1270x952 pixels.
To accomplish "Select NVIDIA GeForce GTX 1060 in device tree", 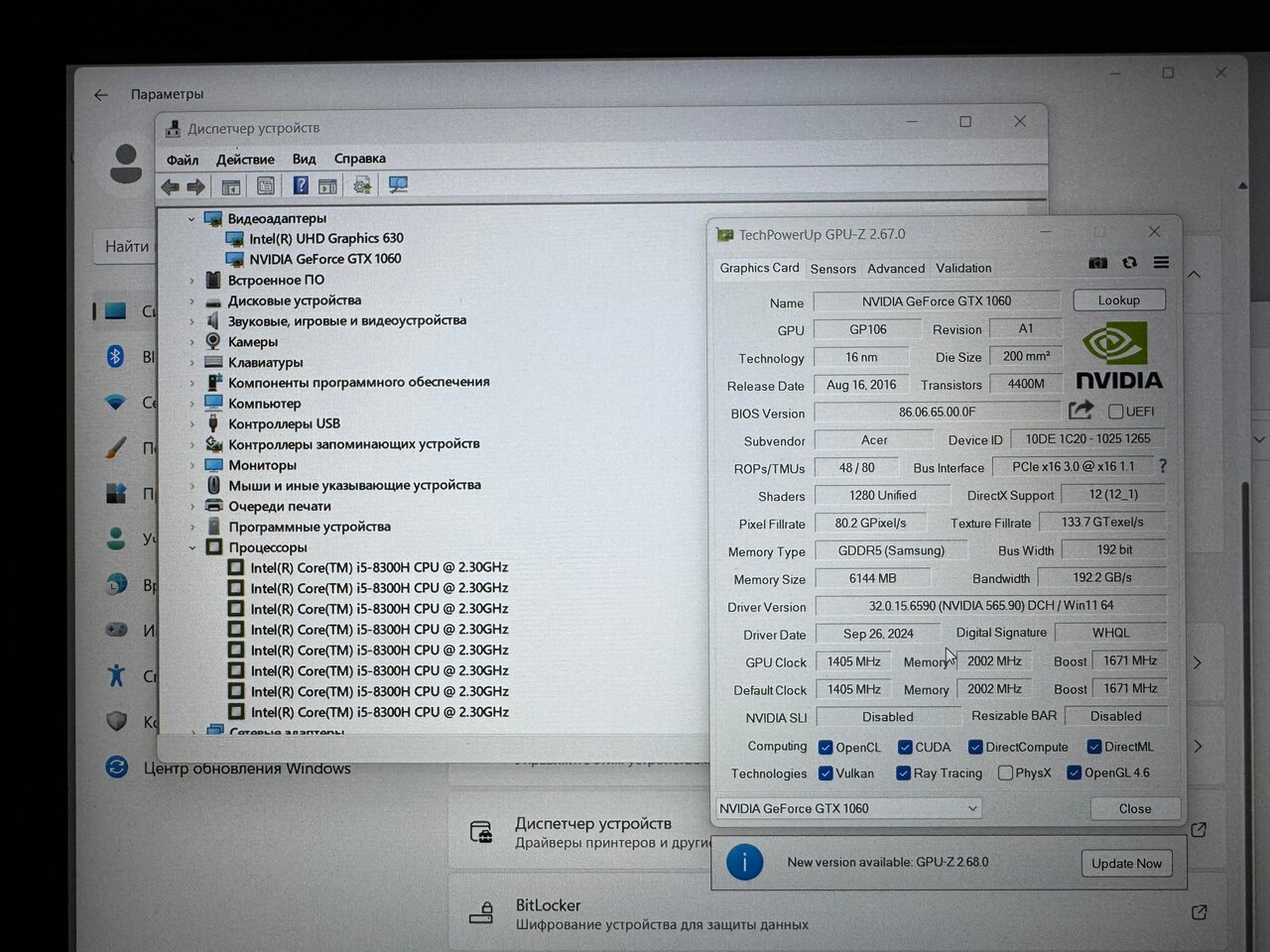I will point(324,259).
